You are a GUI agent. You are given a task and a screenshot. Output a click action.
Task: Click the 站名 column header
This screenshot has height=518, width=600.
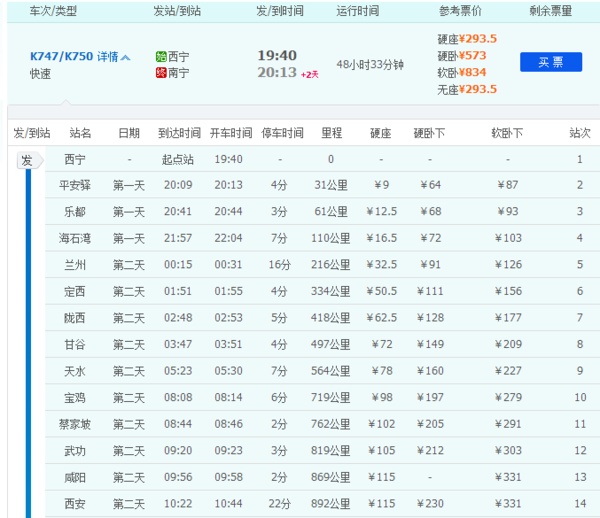point(80,133)
